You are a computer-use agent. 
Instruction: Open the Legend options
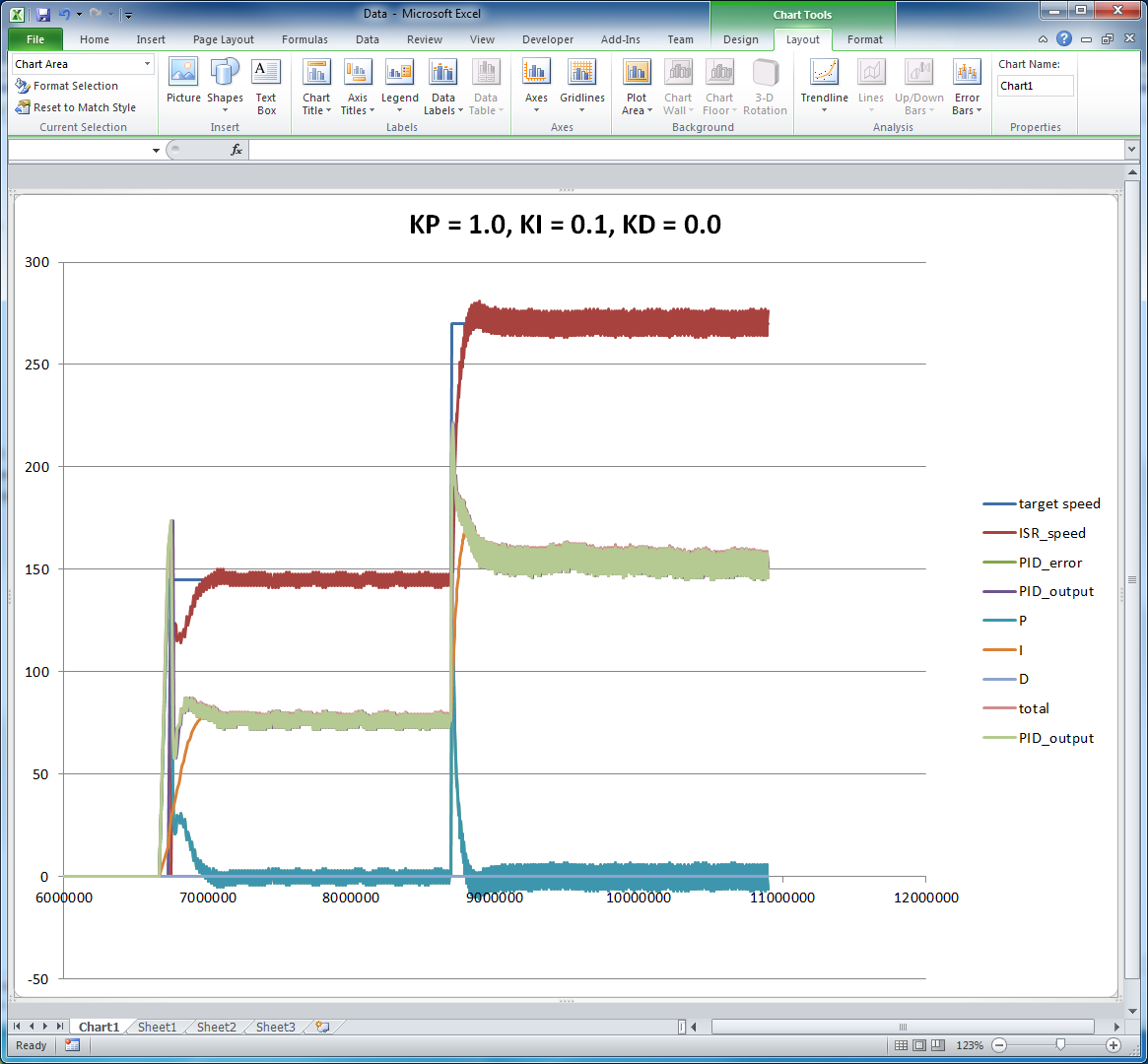400,87
